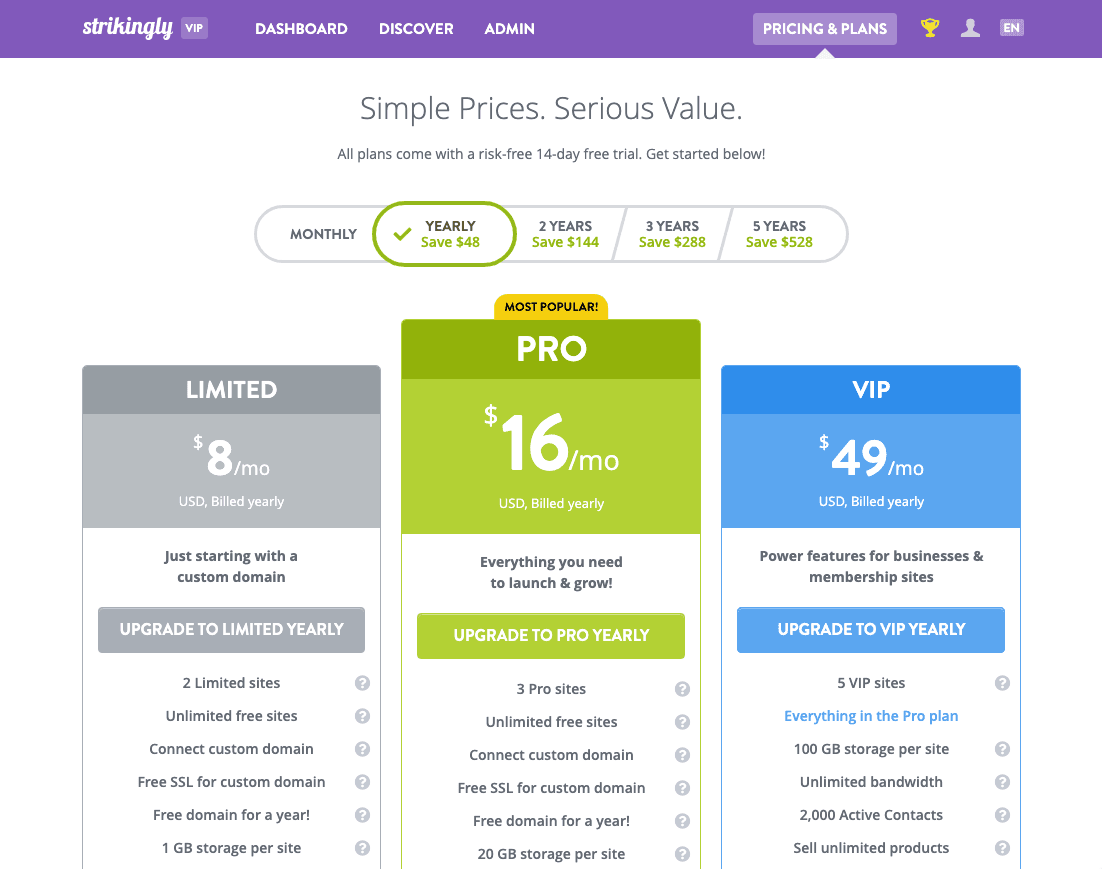Click help icon beside Unlimited bandwidth
The width and height of the screenshot is (1102, 869).
pyautogui.click(x=1002, y=782)
